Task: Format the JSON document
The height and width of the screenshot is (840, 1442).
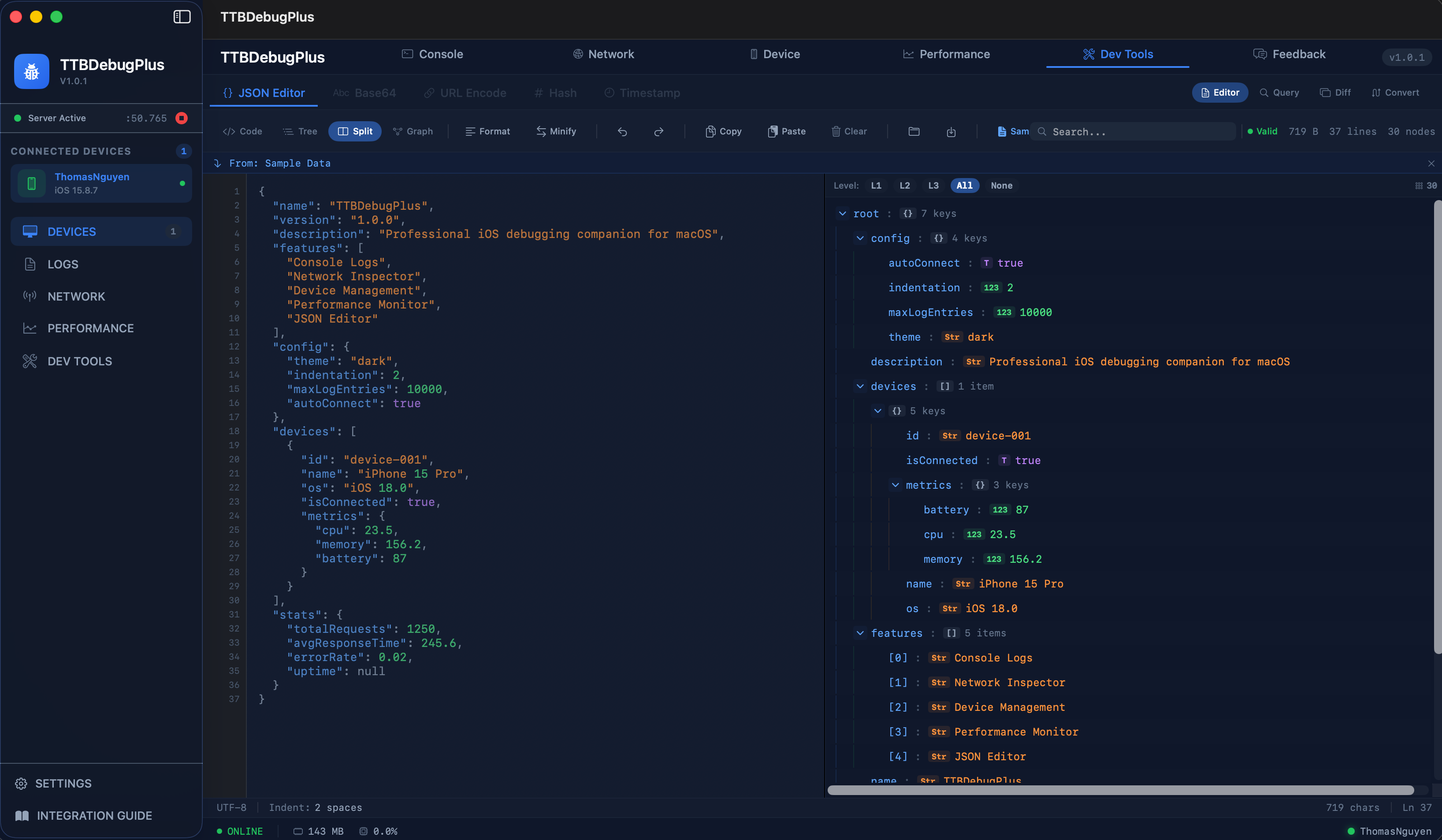Action: 487,131
